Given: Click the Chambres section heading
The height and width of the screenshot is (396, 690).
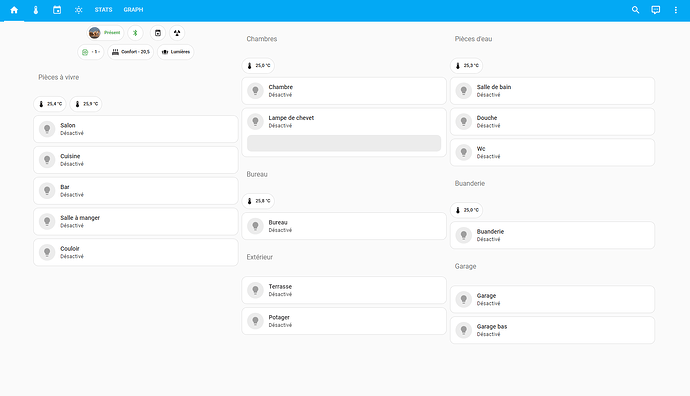Looking at the screenshot, I should 262,39.
